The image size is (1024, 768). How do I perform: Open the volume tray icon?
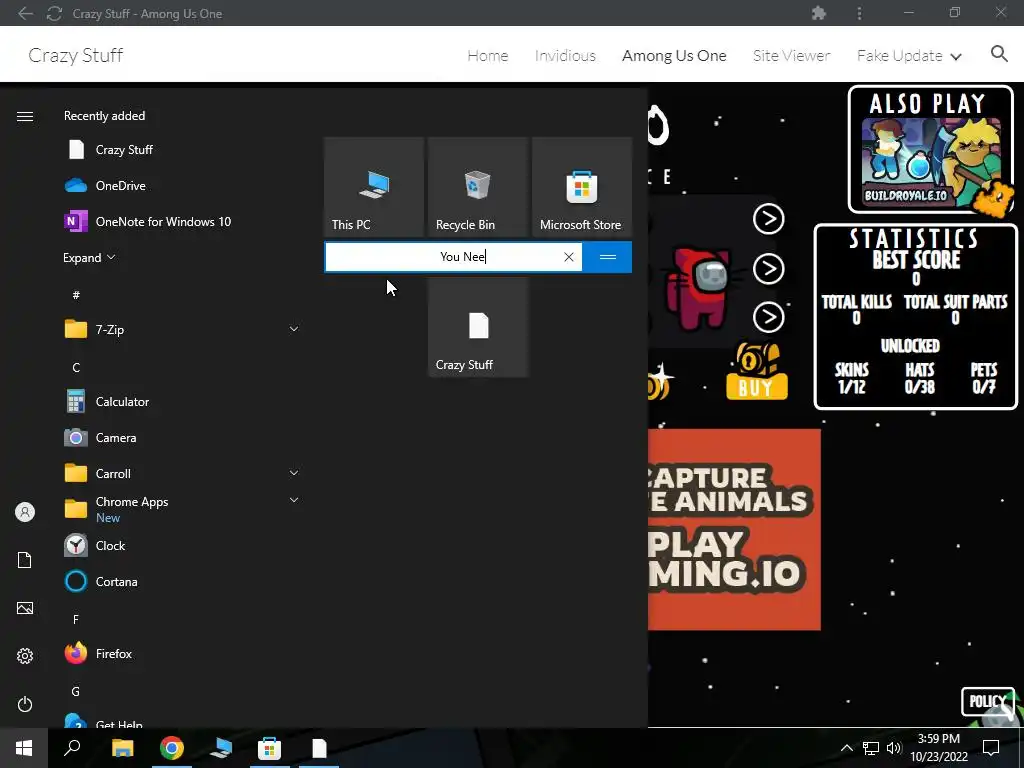[x=894, y=748]
